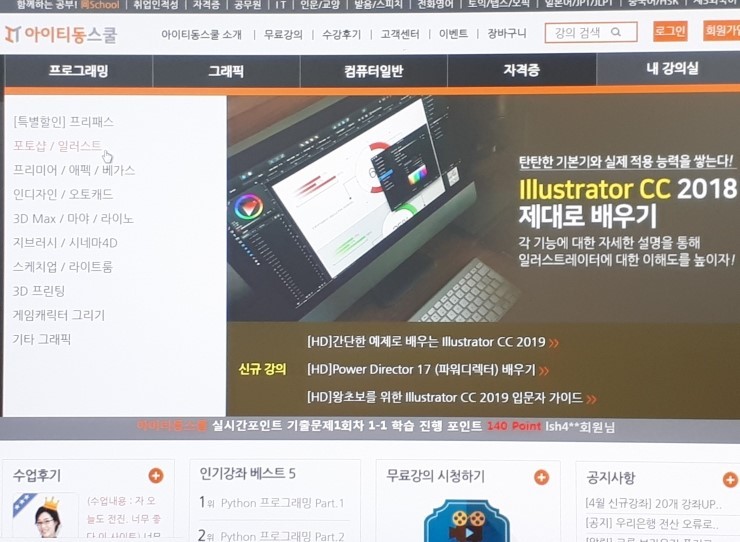The height and width of the screenshot is (542, 740).
Task: Open the 수업내용 review text
Action: click(124, 518)
